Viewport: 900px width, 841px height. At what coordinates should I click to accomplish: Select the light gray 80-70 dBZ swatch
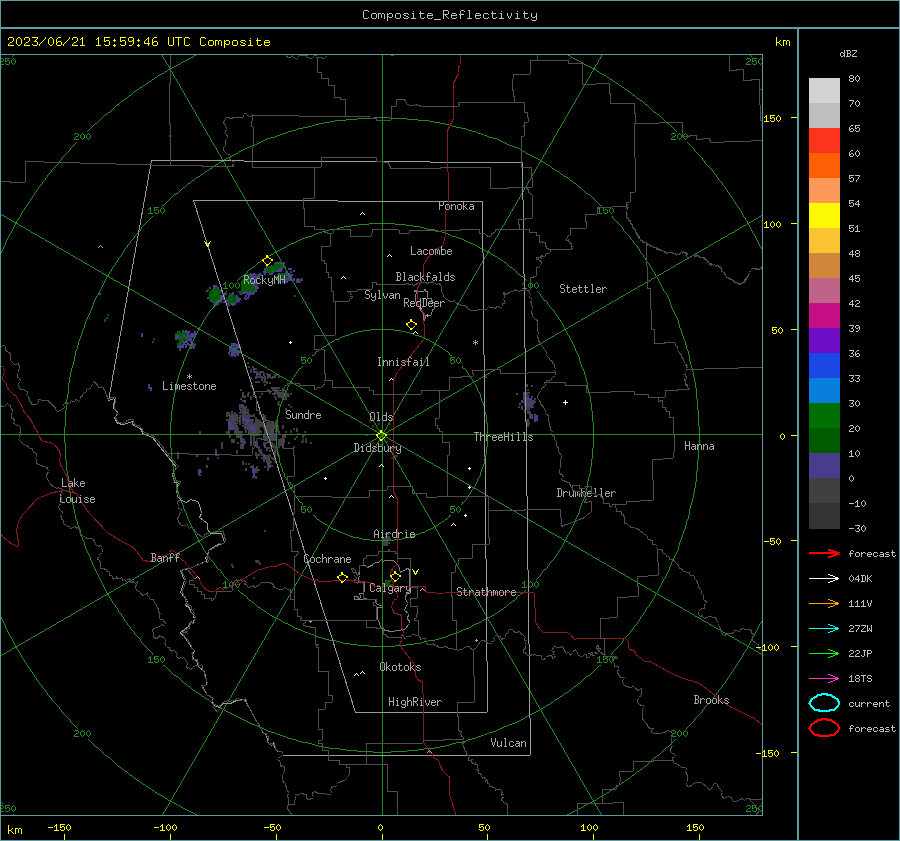coord(824,91)
